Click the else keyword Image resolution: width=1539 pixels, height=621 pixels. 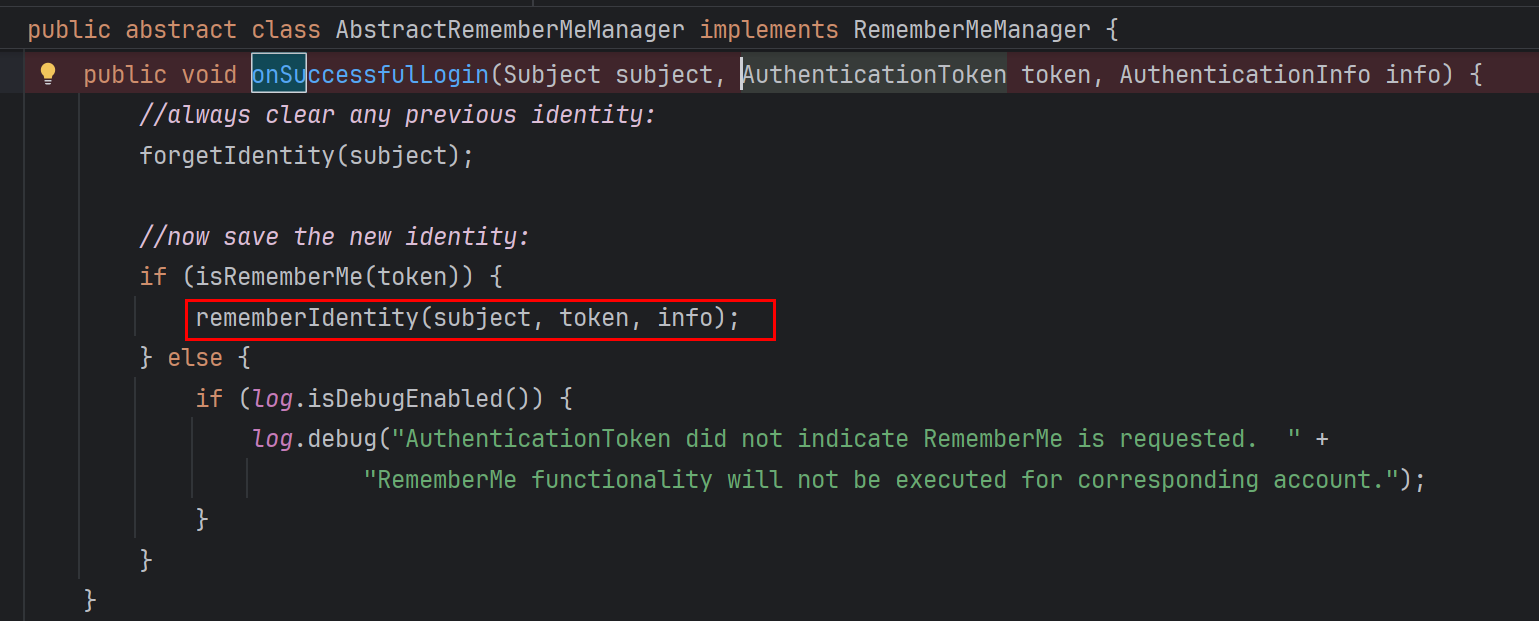click(x=195, y=357)
